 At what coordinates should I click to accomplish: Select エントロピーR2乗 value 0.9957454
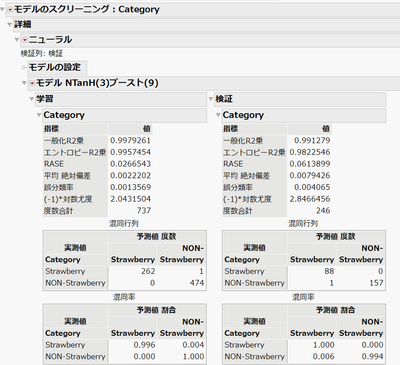[130, 152]
